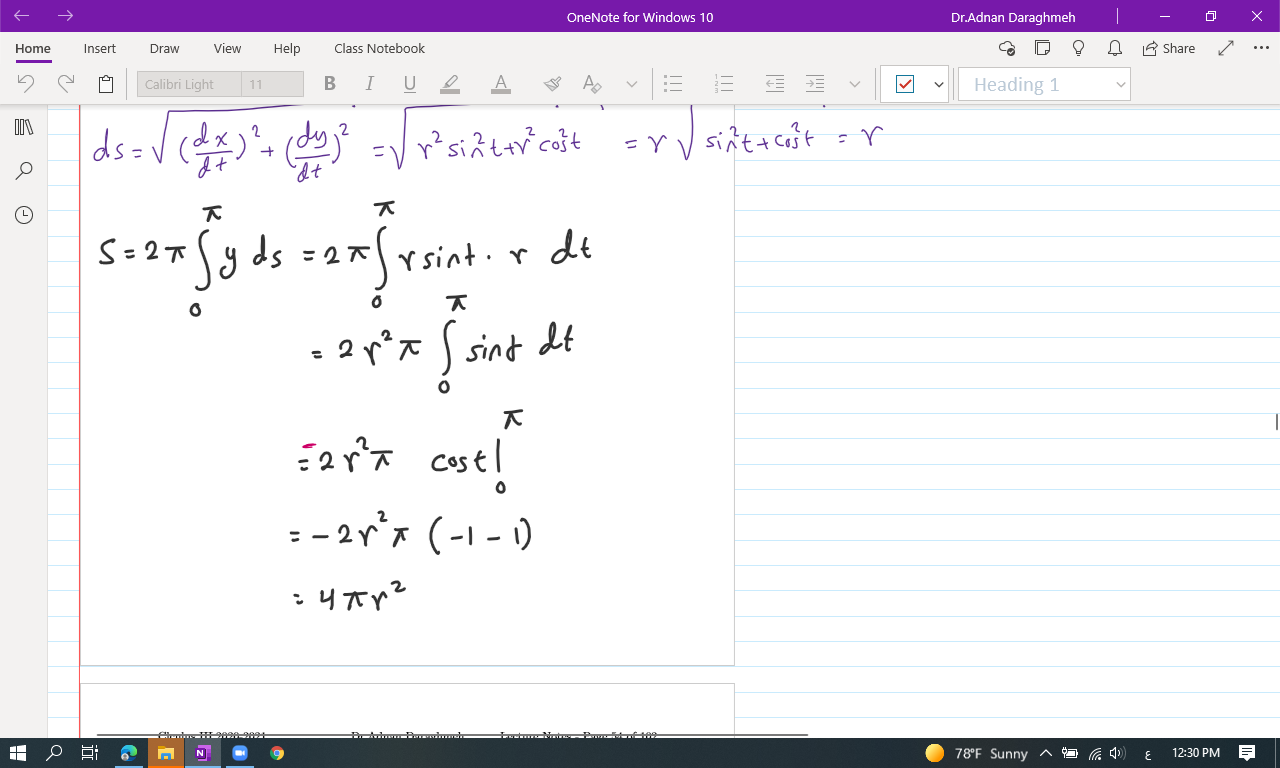Open the tags dropdown arrow
Viewport: 1280px width, 768px height.
(939, 84)
